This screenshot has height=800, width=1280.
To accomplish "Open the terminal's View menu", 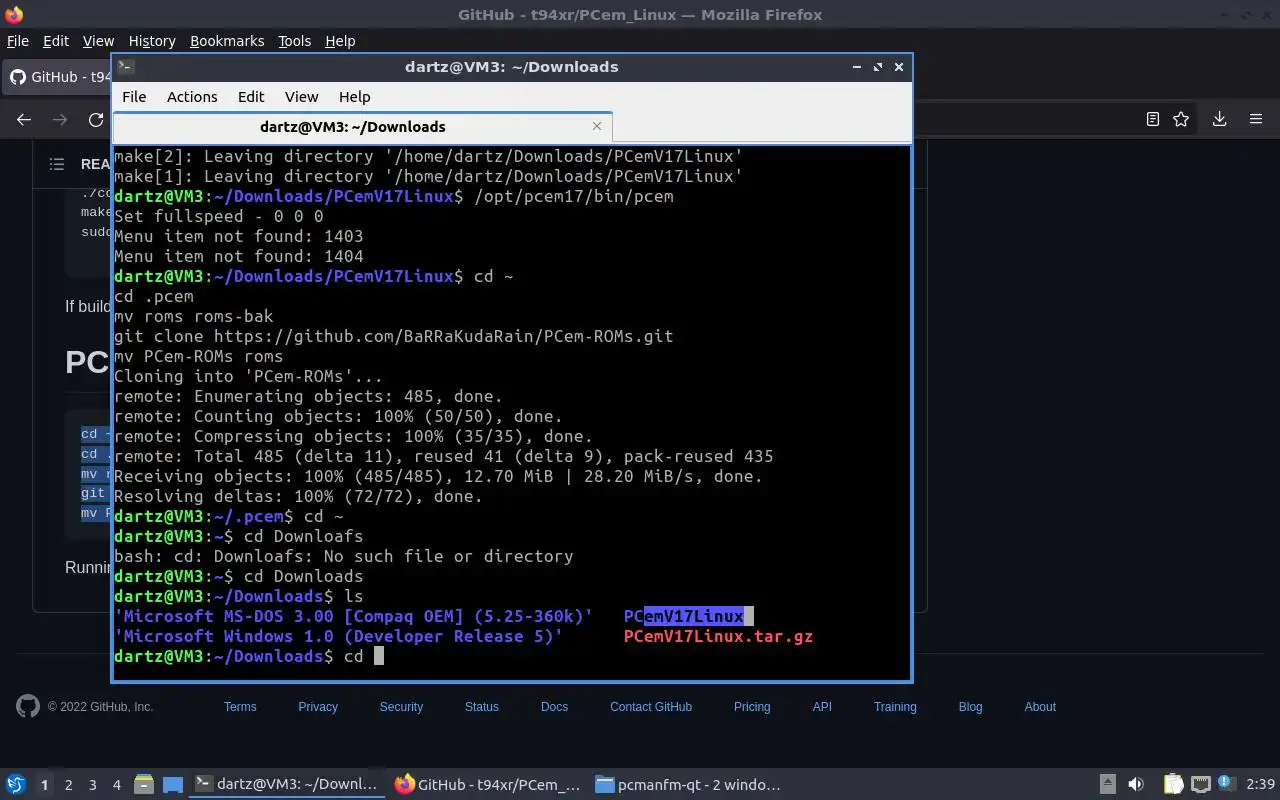I will point(301,97).
